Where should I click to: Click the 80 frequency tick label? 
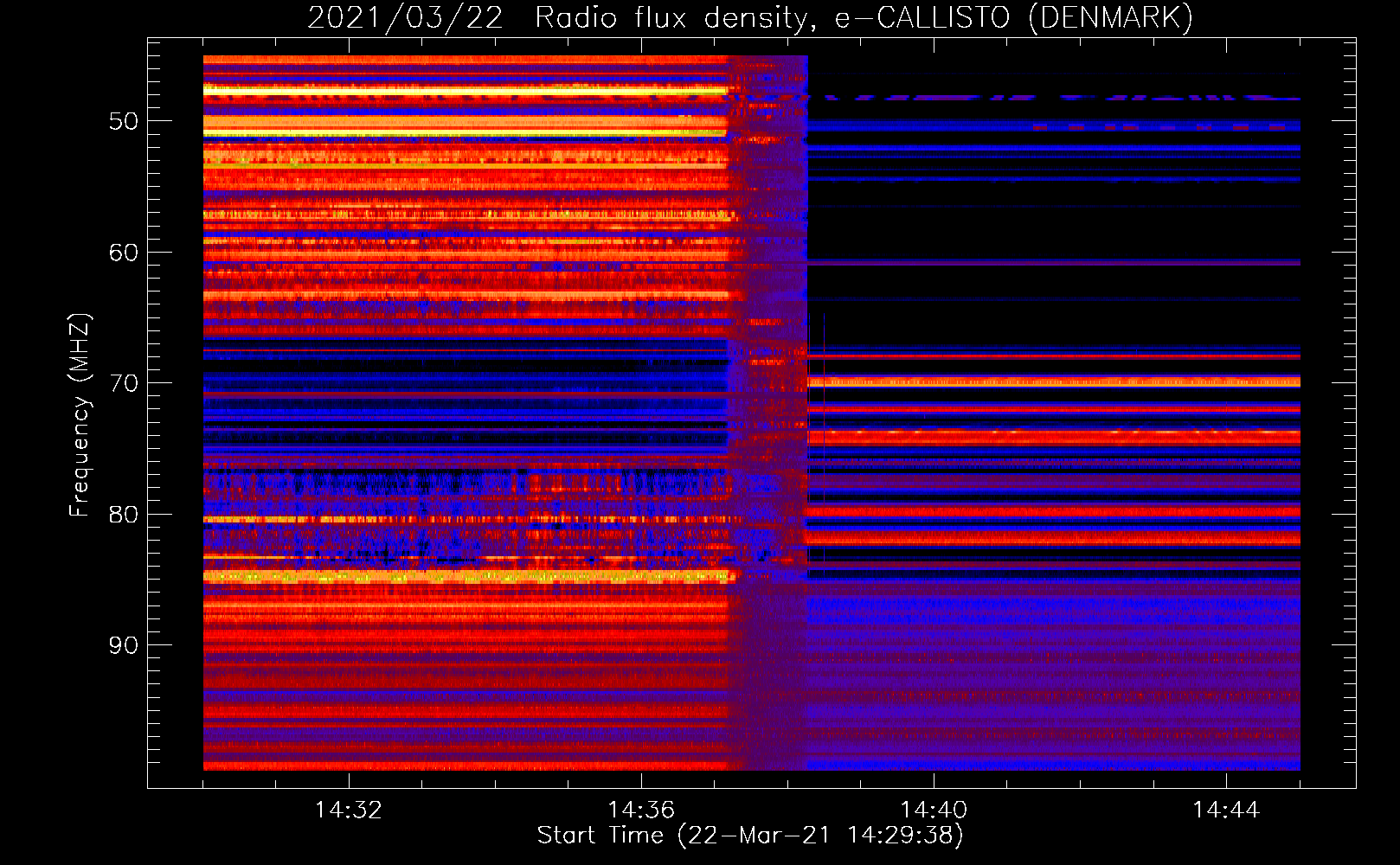[124, 515]
